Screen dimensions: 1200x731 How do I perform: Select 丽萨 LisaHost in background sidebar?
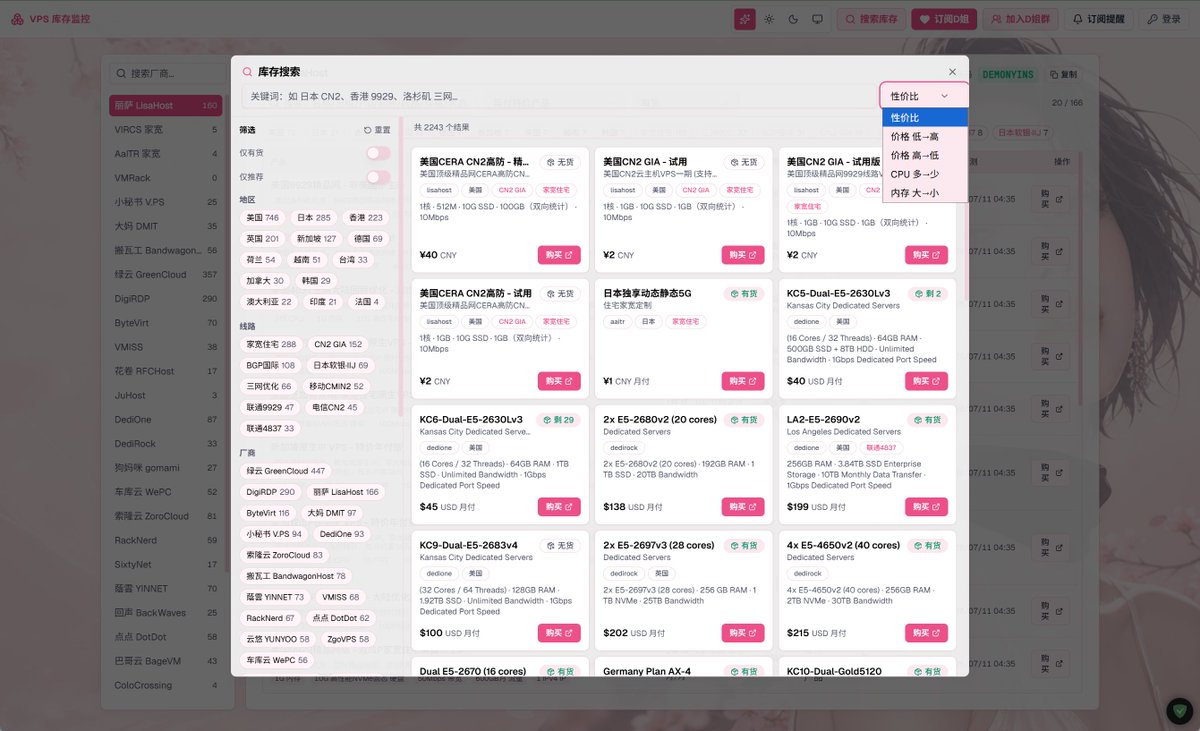[166, 105]
